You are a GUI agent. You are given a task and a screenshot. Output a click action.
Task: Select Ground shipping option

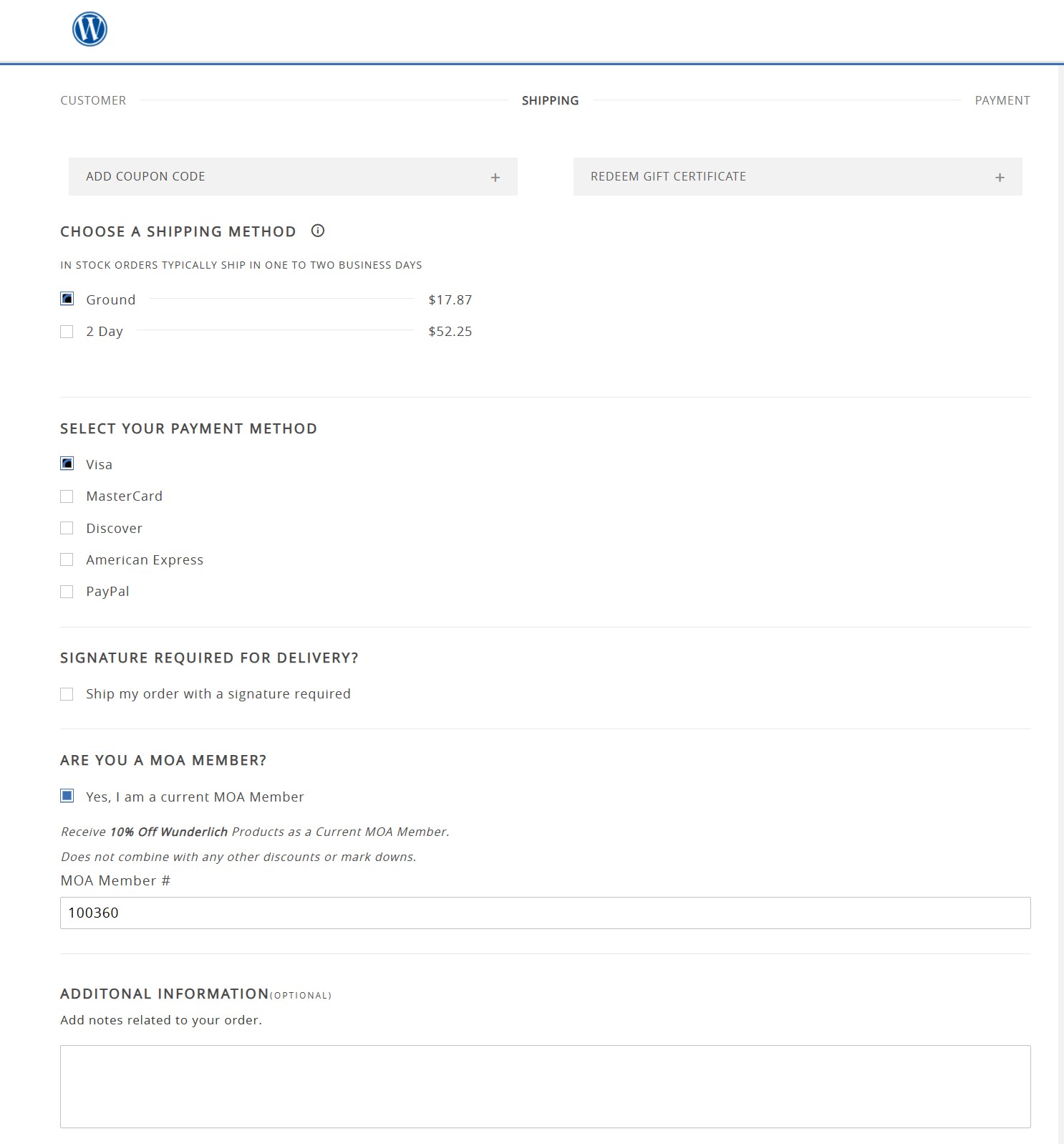click(67, 299)
